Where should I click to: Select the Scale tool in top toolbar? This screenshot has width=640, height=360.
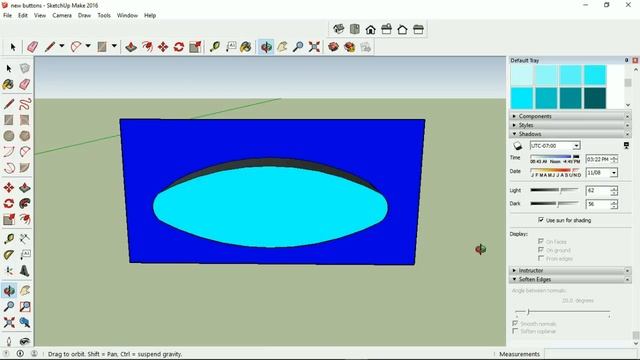[x=195, y=47]
